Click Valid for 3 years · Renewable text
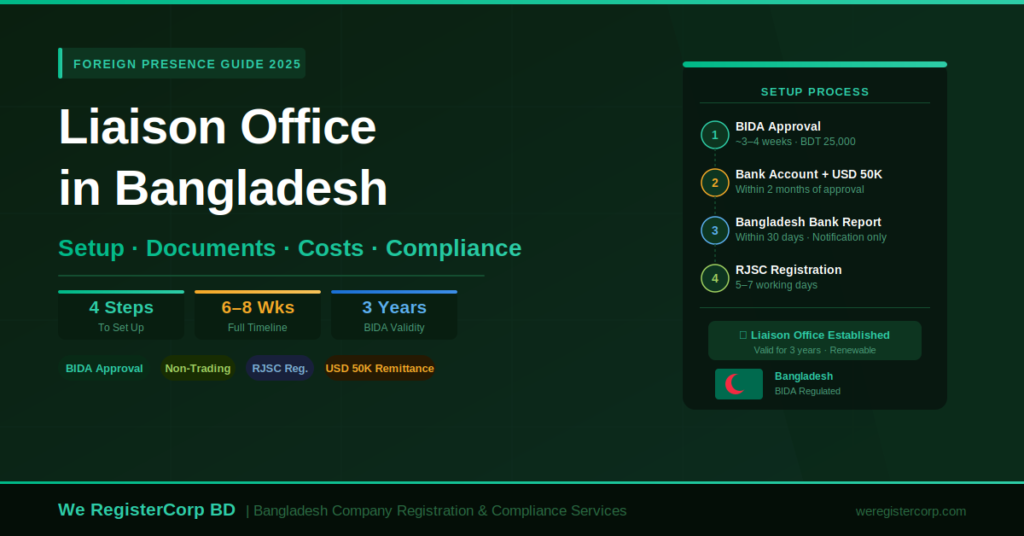 [x=814, y=350]
